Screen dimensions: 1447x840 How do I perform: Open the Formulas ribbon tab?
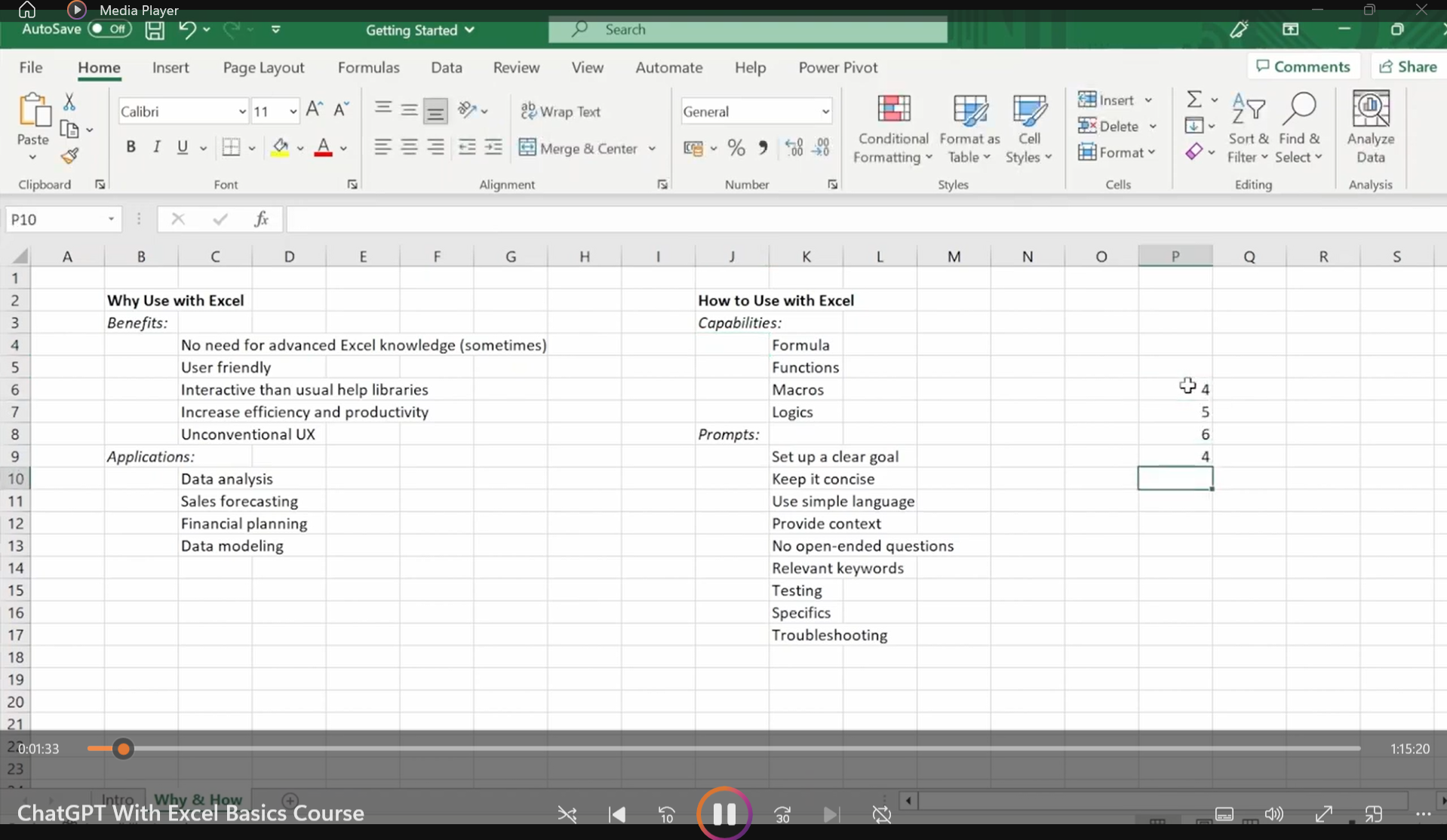pyautogui.click(x=368, y=67)
